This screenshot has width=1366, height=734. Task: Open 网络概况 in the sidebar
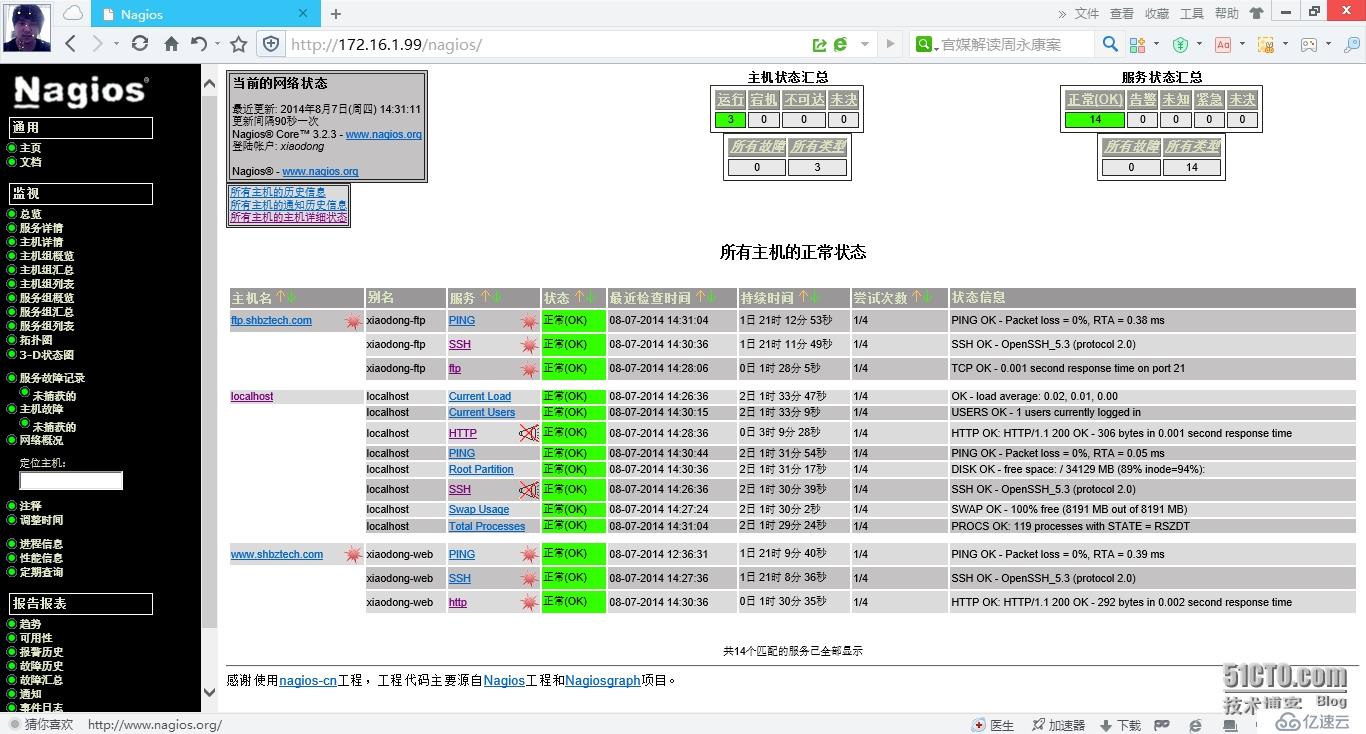[x=41, y=440]
